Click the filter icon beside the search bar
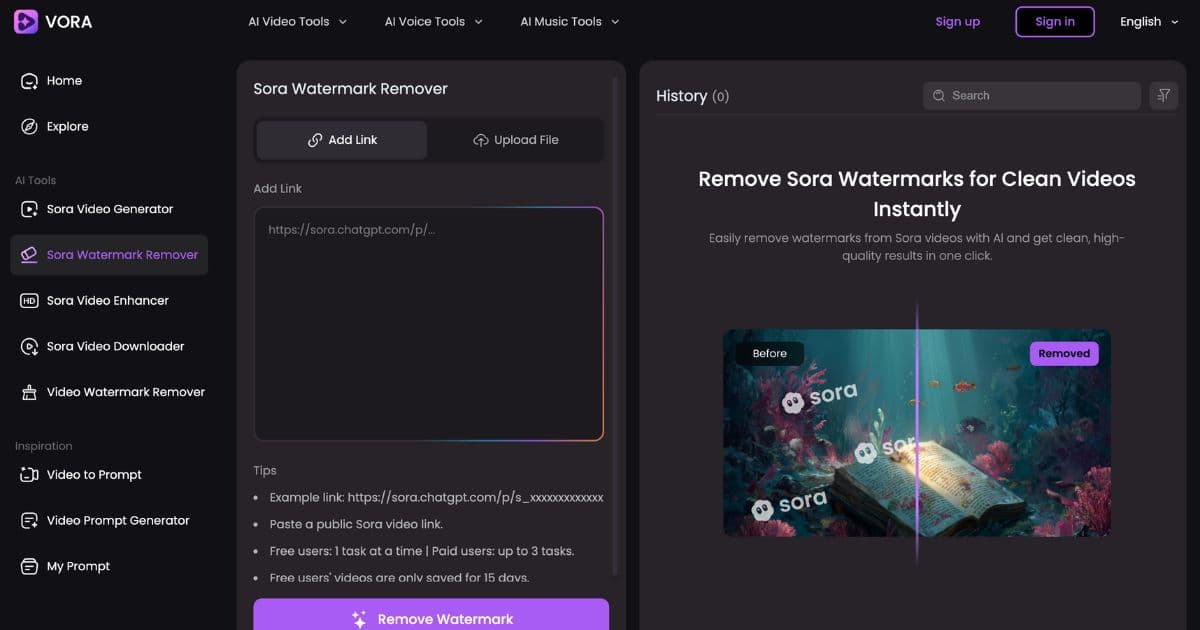 [x=1163, y=95]
